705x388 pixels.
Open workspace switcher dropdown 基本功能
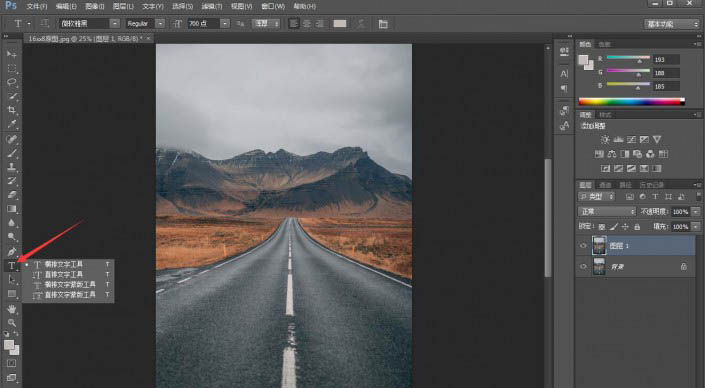(x=672, y=24)
